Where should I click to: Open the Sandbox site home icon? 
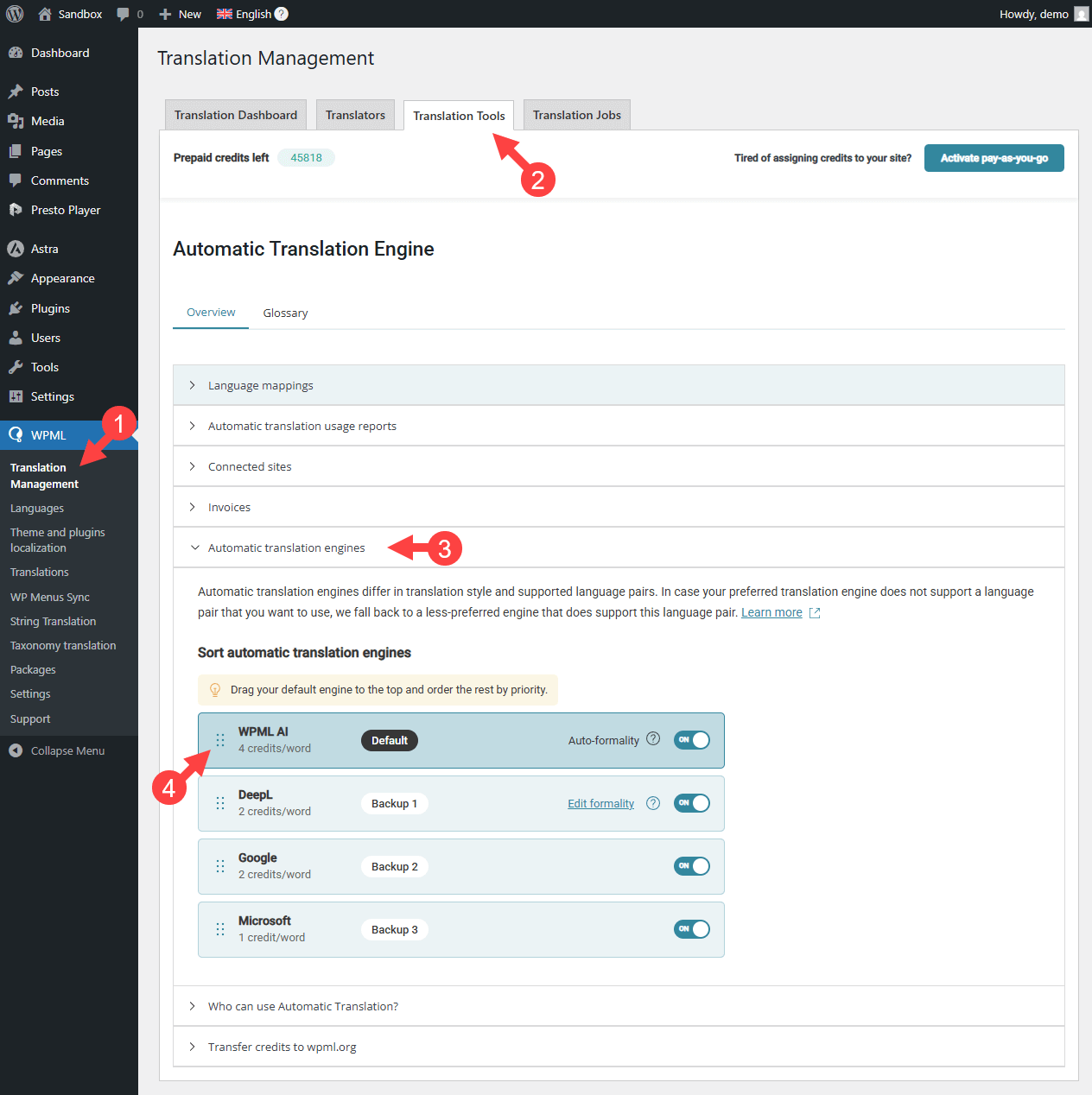coord(45,14)
